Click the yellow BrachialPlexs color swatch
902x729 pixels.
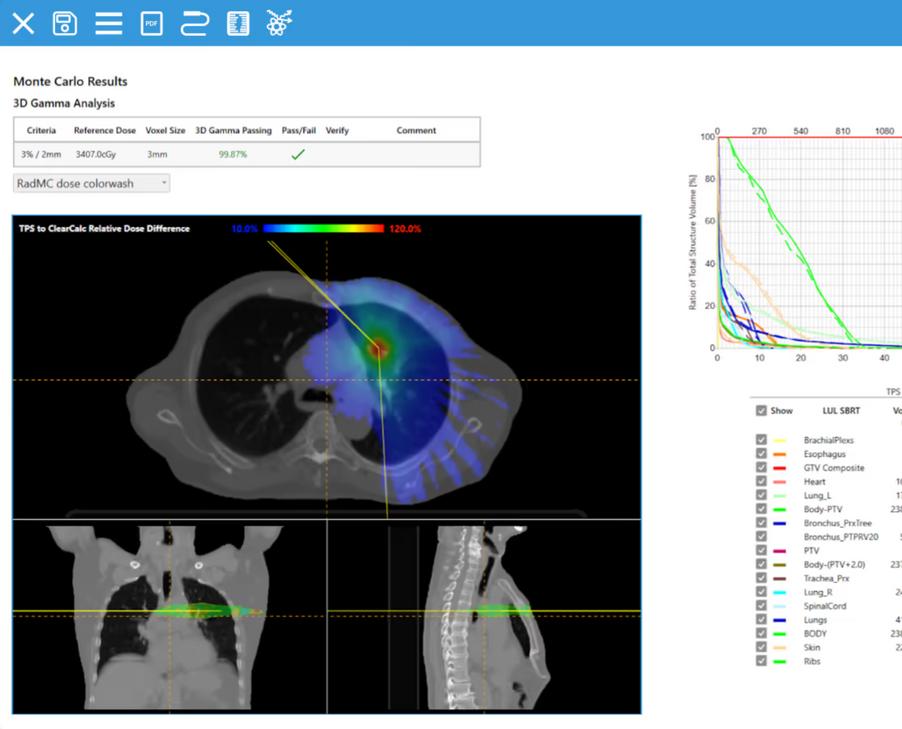coord(779,441)
